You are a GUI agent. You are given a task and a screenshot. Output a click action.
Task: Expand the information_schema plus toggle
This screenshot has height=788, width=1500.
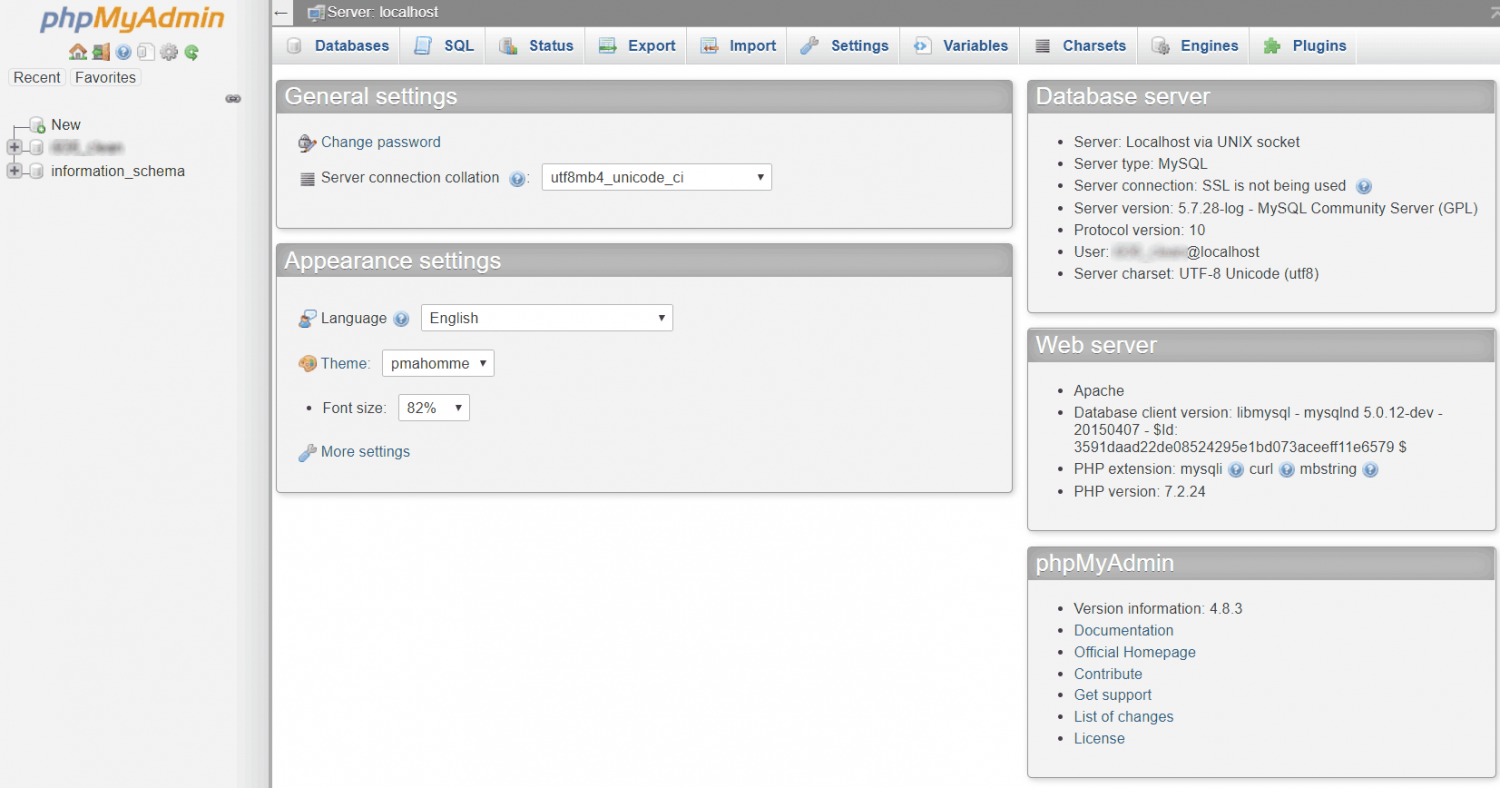(14, 171)
